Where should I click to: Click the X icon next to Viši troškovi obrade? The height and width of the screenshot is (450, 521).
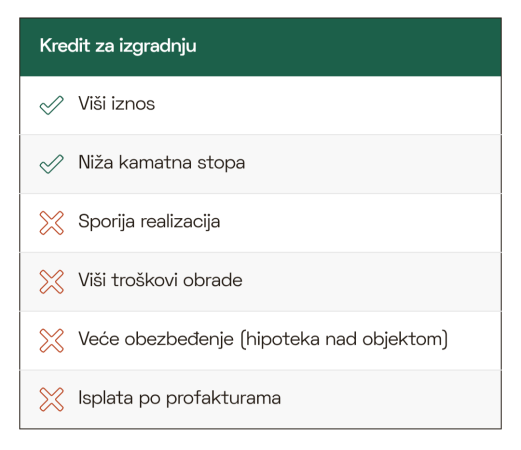click(51, 282)
